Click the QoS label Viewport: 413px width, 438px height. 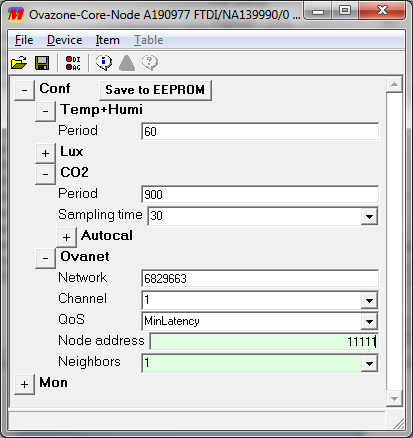[x=71, y=320]
